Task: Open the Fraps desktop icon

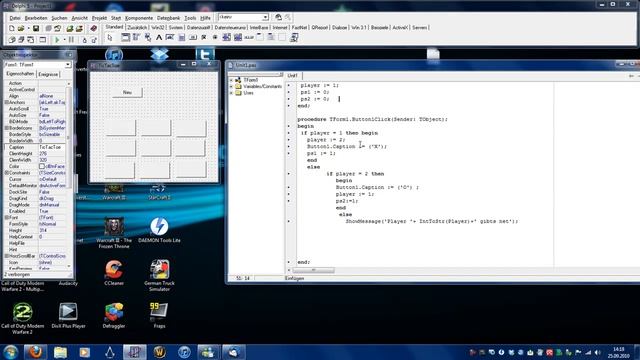Action: click(x=159, y=316)
